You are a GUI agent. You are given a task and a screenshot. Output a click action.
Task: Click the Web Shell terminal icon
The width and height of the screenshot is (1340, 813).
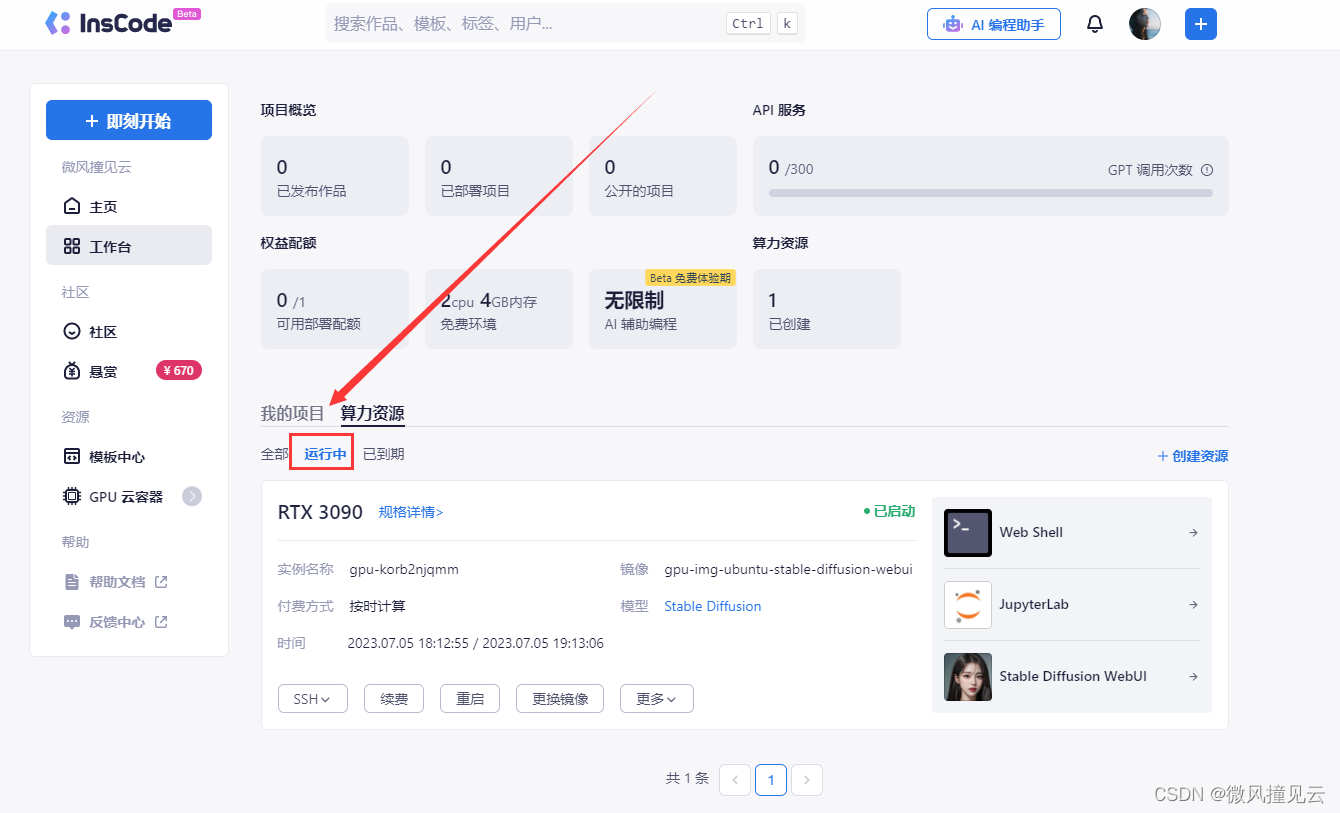coord(968,533)
